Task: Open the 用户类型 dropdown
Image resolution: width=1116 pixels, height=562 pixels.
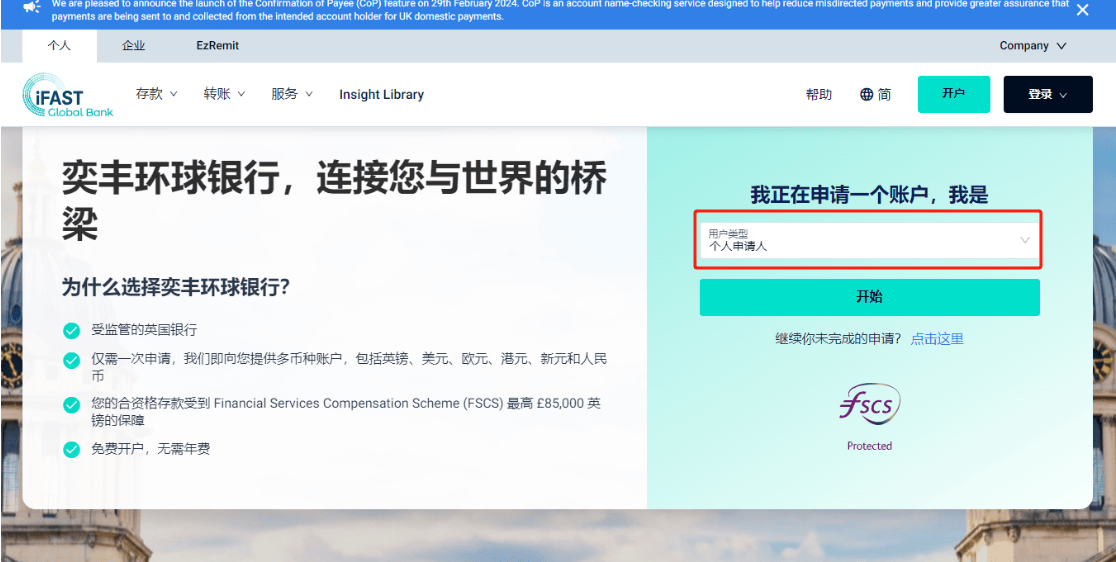Action: [x=868, y=240]
